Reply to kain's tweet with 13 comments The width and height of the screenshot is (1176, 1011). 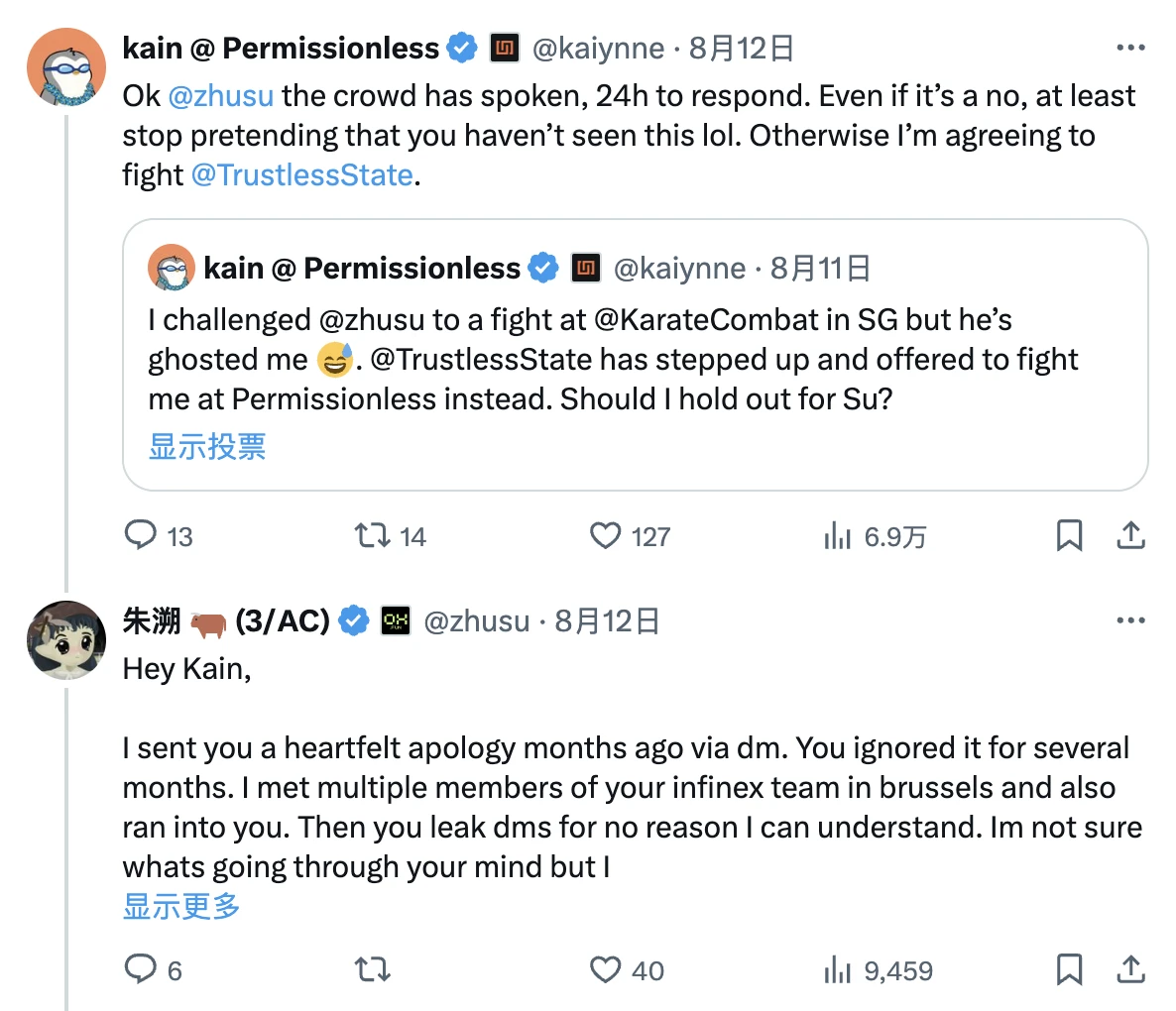[141, 536]
